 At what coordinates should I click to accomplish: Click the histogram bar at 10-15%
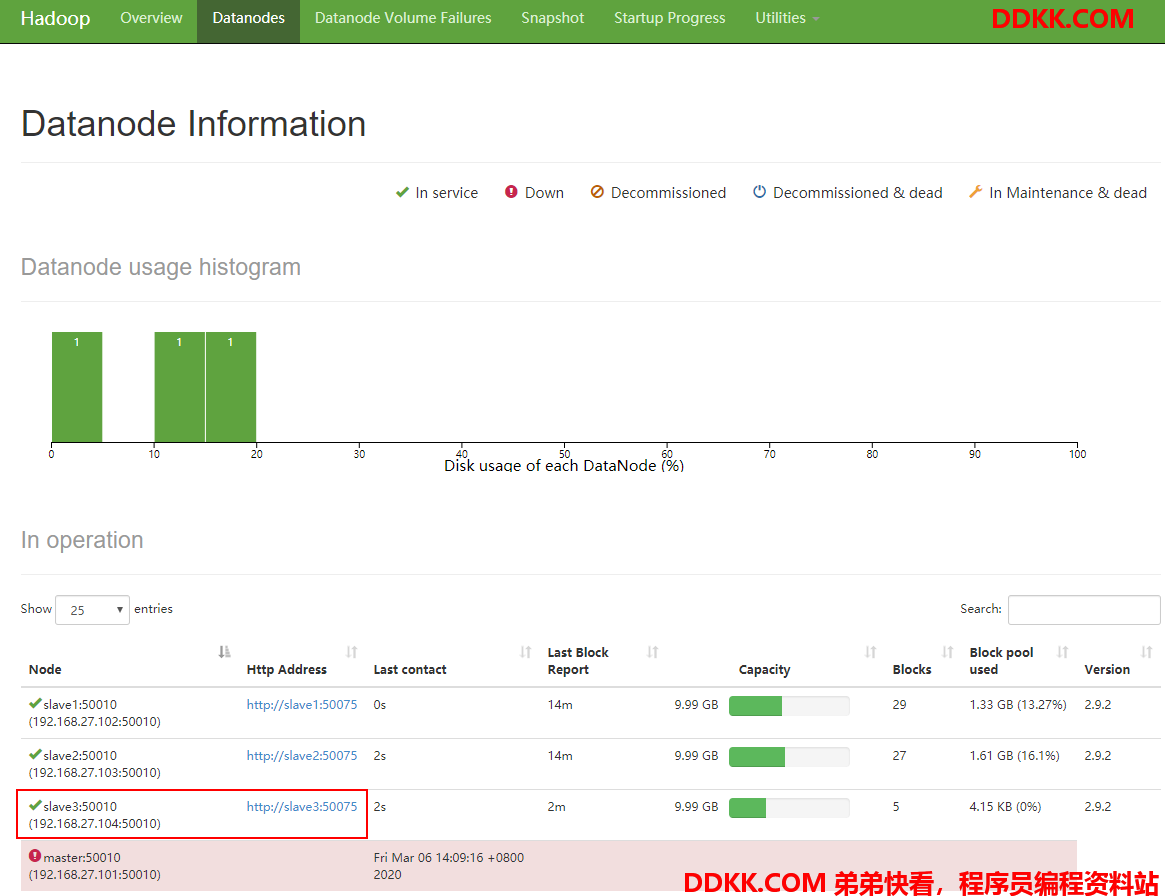[179, 387]
